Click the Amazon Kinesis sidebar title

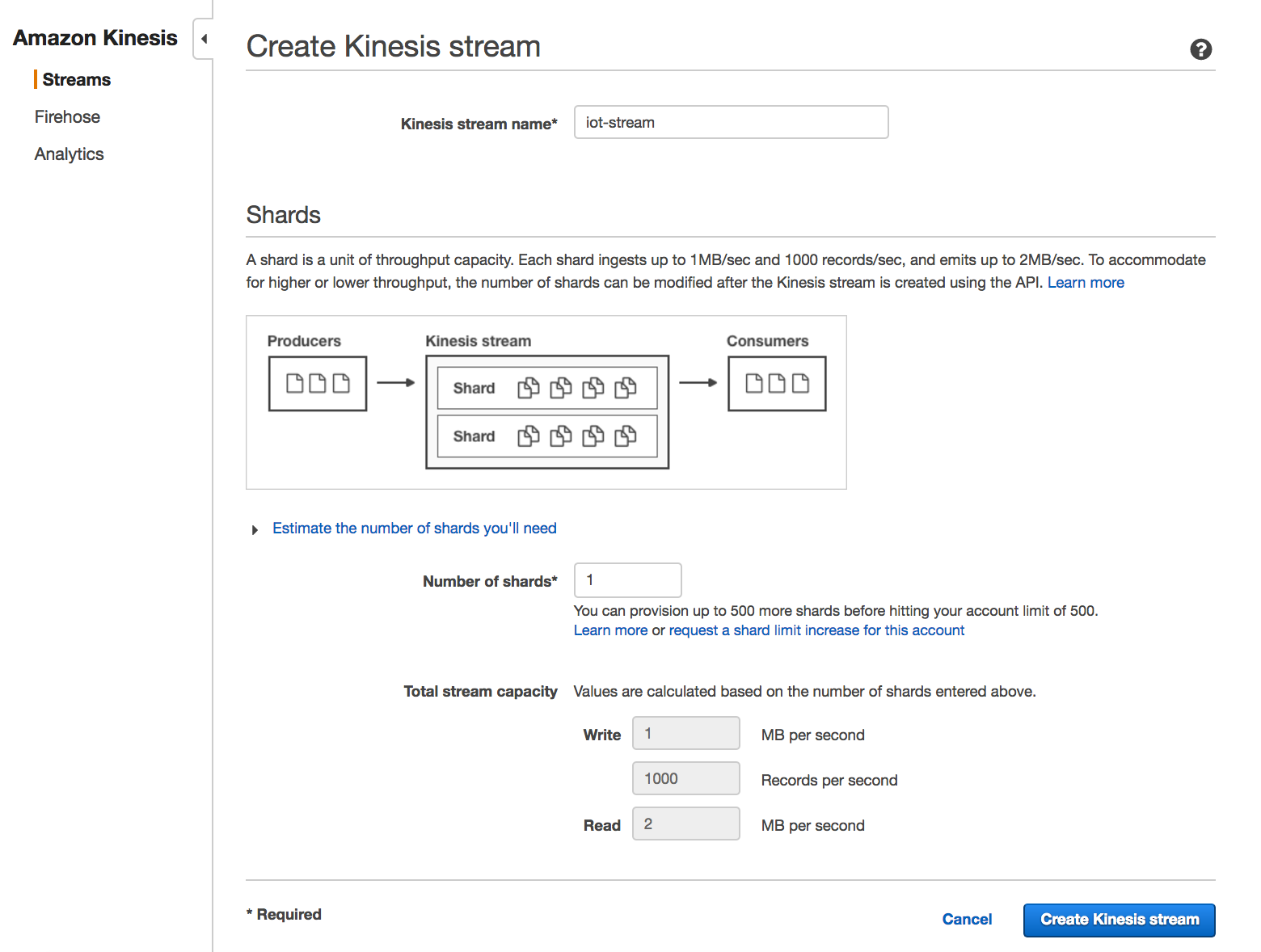point(95,38)
